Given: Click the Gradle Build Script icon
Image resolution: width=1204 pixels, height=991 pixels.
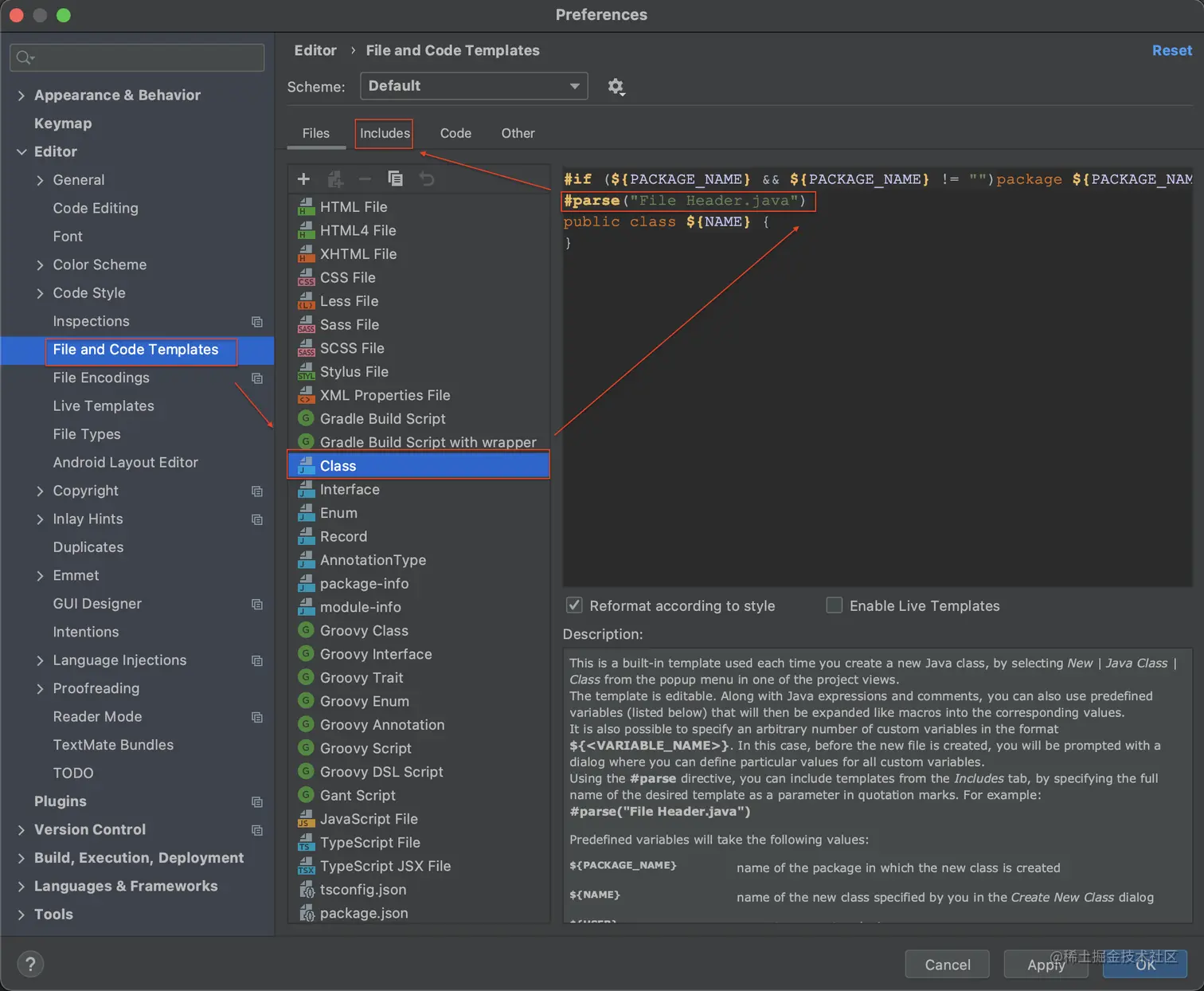Looking at the screenshot, I should pyautogui.click(x=306, y=418).
